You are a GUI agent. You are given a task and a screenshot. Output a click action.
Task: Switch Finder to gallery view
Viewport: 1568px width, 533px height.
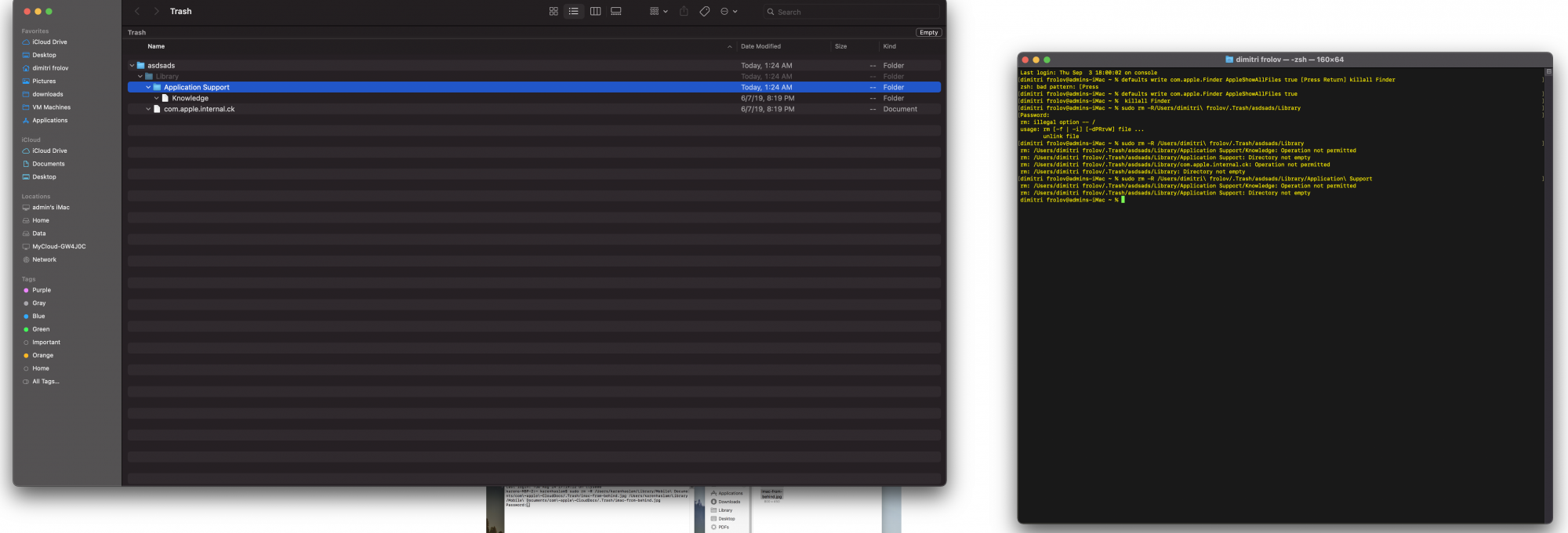coord(616,12)
